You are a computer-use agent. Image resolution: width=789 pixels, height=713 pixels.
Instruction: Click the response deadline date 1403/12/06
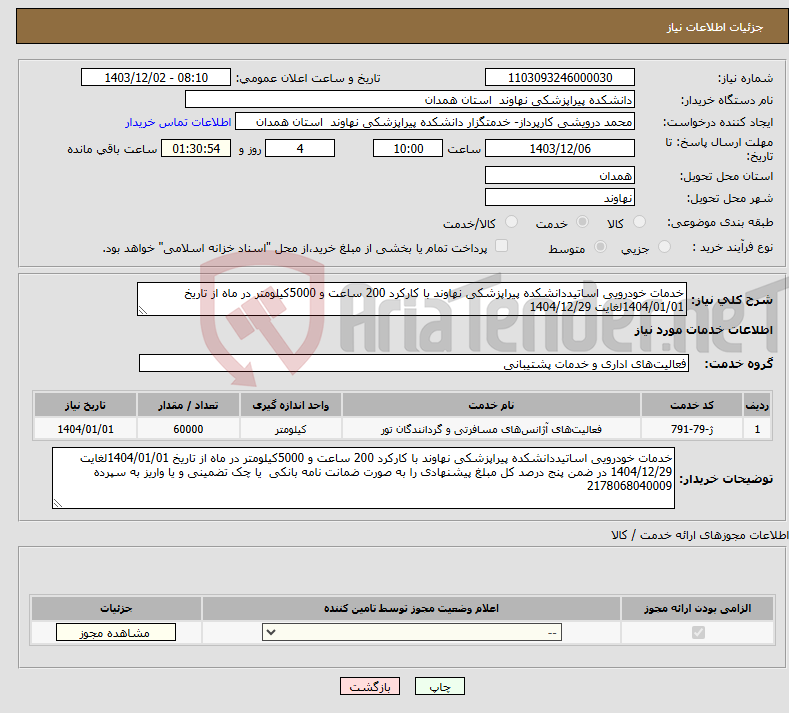pyautogui.click(x=560, y=148)
